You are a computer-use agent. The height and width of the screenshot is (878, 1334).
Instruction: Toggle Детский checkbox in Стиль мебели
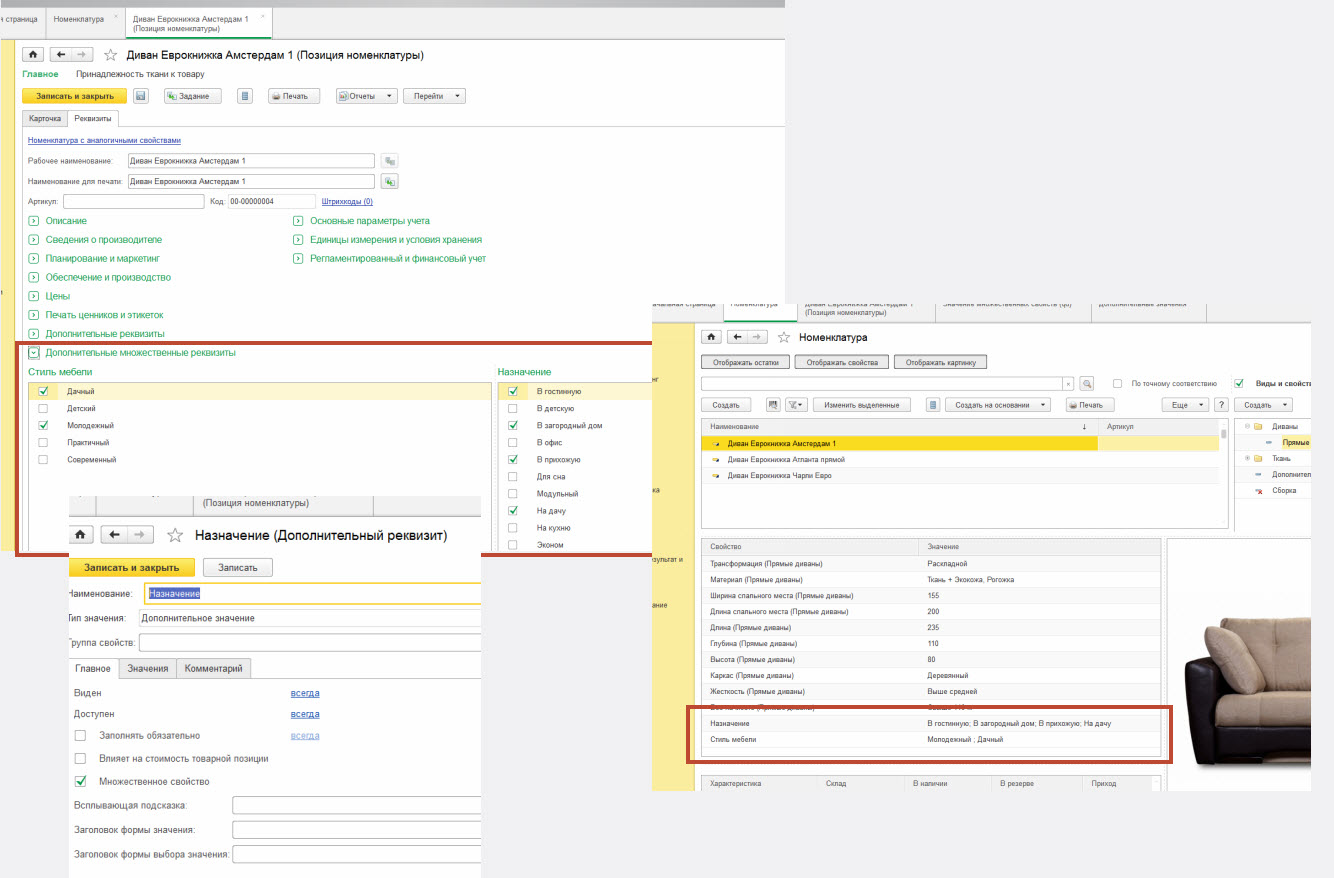[x=42, y=409]
